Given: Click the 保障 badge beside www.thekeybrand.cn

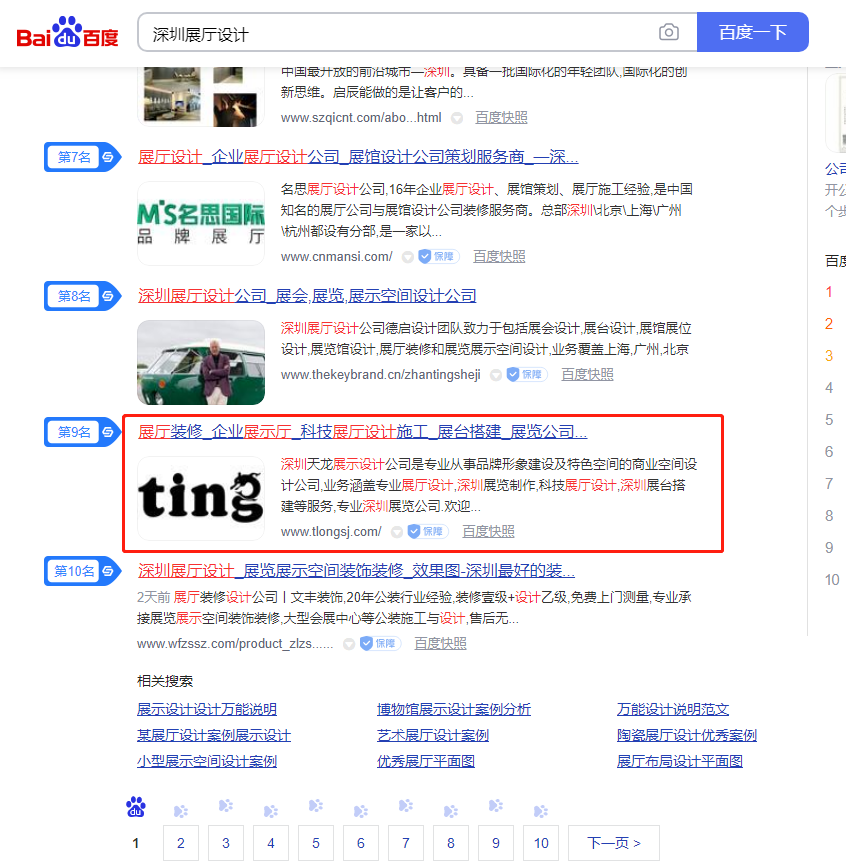Looking at the screenshot, I should tap(527, 375).
